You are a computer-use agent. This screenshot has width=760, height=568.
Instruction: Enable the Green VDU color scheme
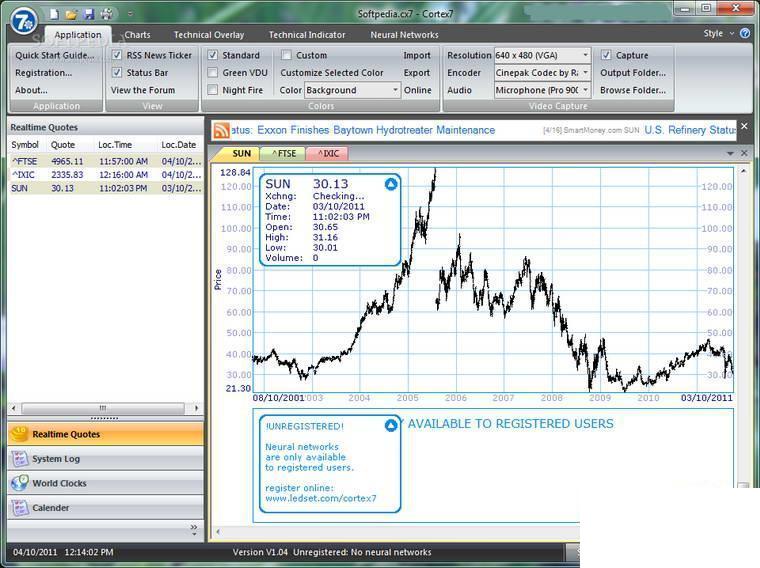tap(212, 73)
